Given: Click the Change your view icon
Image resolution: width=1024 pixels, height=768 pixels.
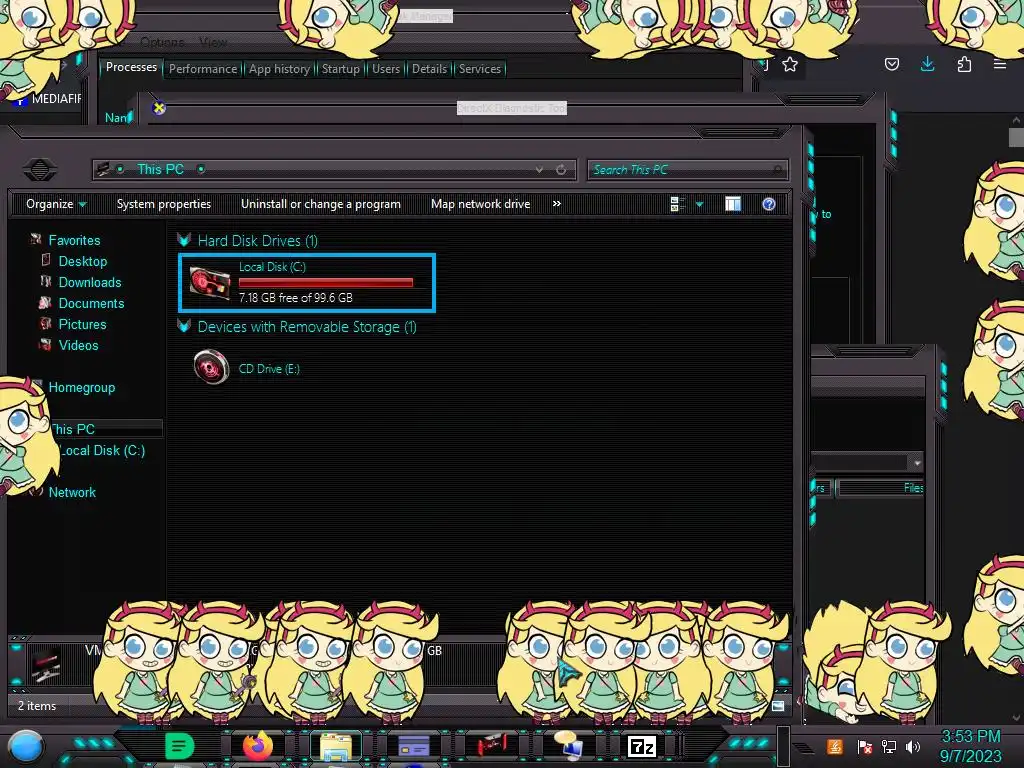Looking at the screenshot, I should [677, 204].
